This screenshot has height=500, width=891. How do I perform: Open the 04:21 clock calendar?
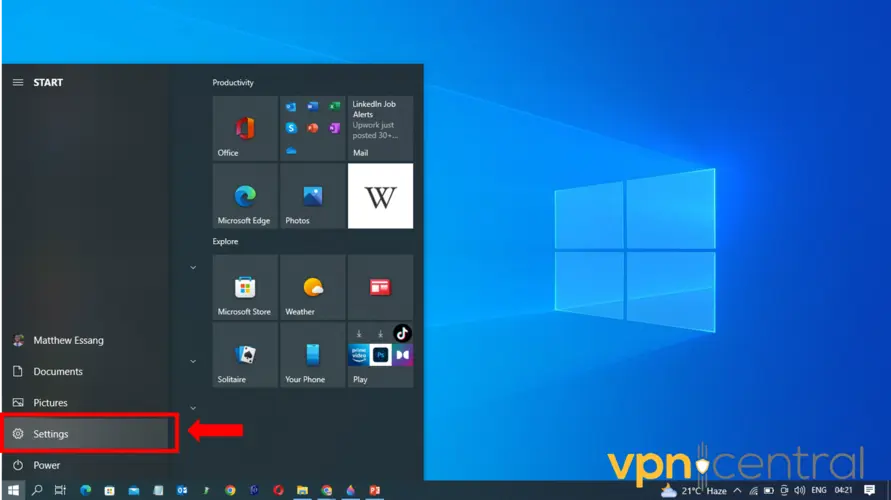(844, 490)
